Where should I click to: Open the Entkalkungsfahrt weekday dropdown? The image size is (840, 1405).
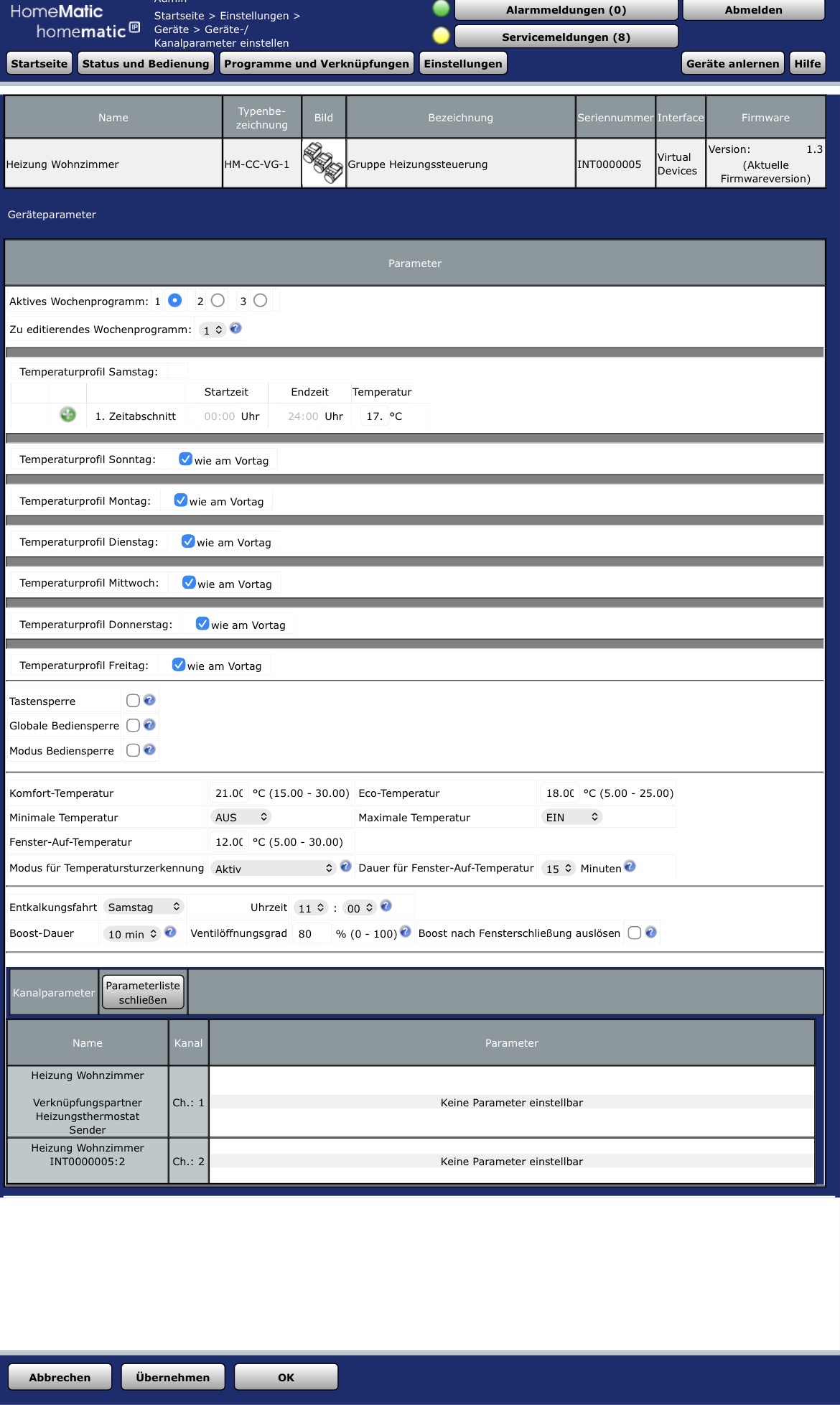[x=144, y=907]
